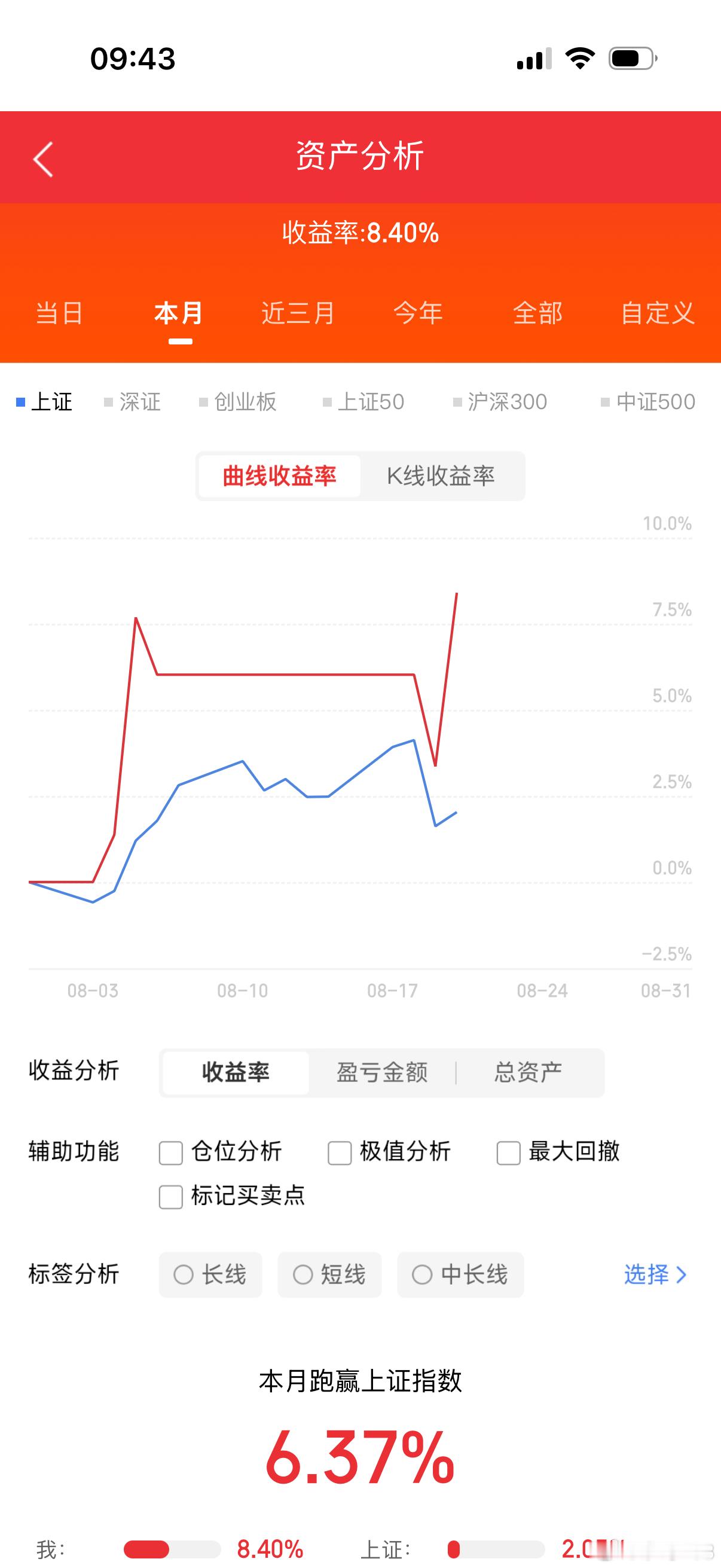This screenshot has height=1568, width=721.
Task: Check the 最大回撤 checkbox
Action: 509,1152
